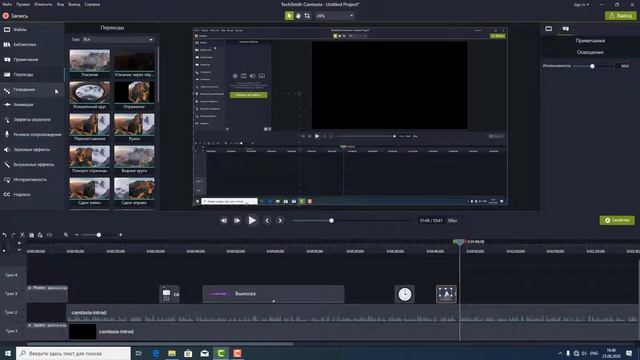Open the View (Вид) menu
Viewport: 640px width, 360px height.
pos(60,4)
